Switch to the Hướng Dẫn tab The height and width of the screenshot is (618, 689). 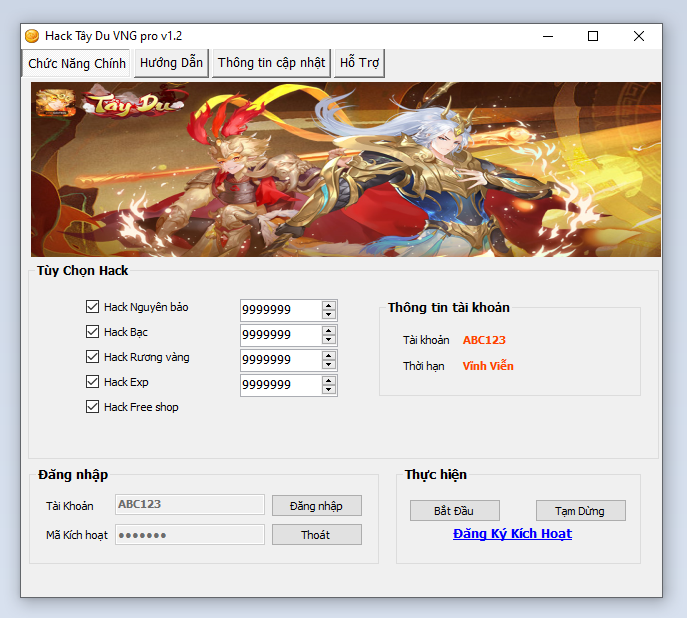pos(171,63)
